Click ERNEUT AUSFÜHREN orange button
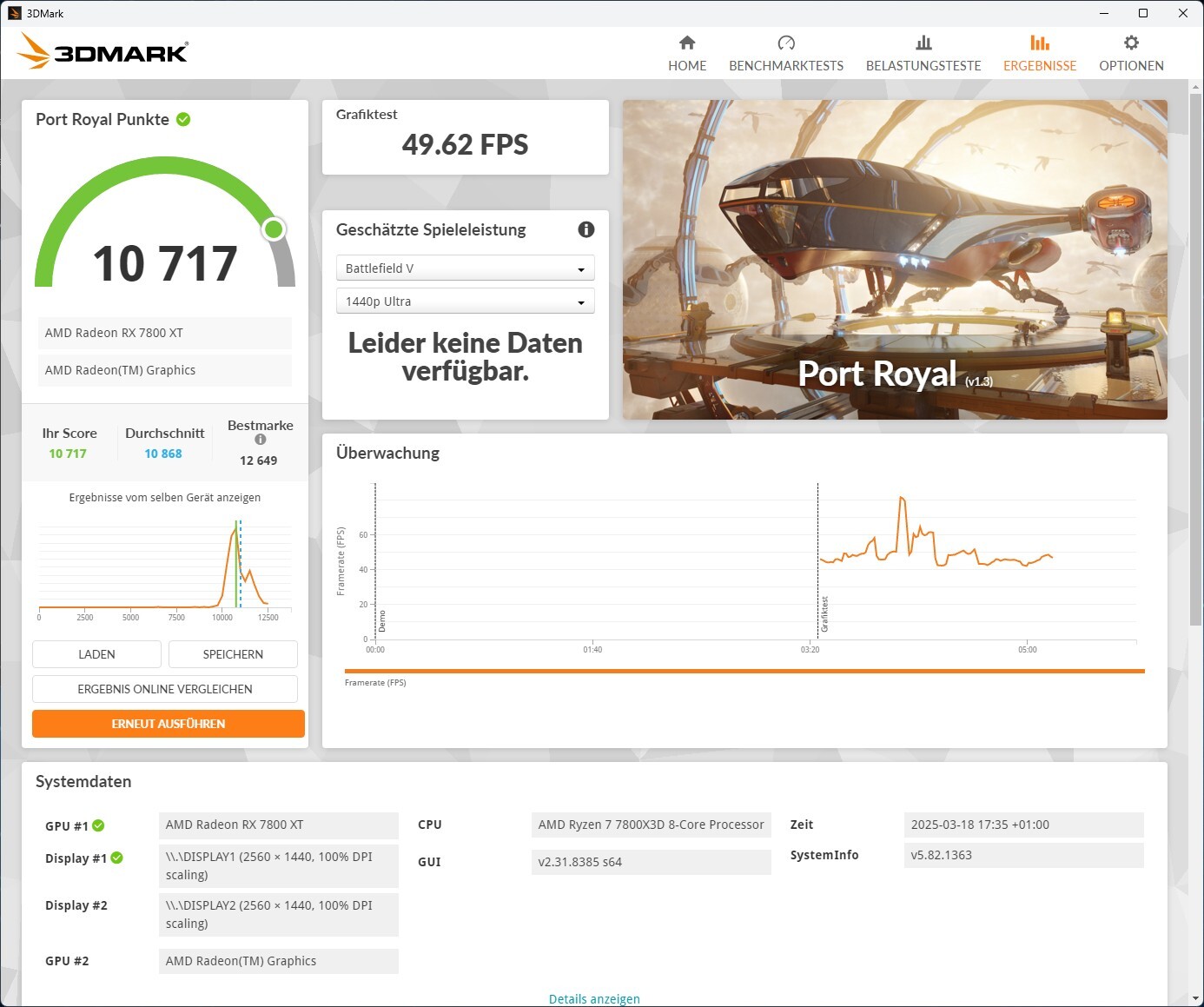Image resolution: width=1204 pixels, height=1007 pixels. [169, 724]
